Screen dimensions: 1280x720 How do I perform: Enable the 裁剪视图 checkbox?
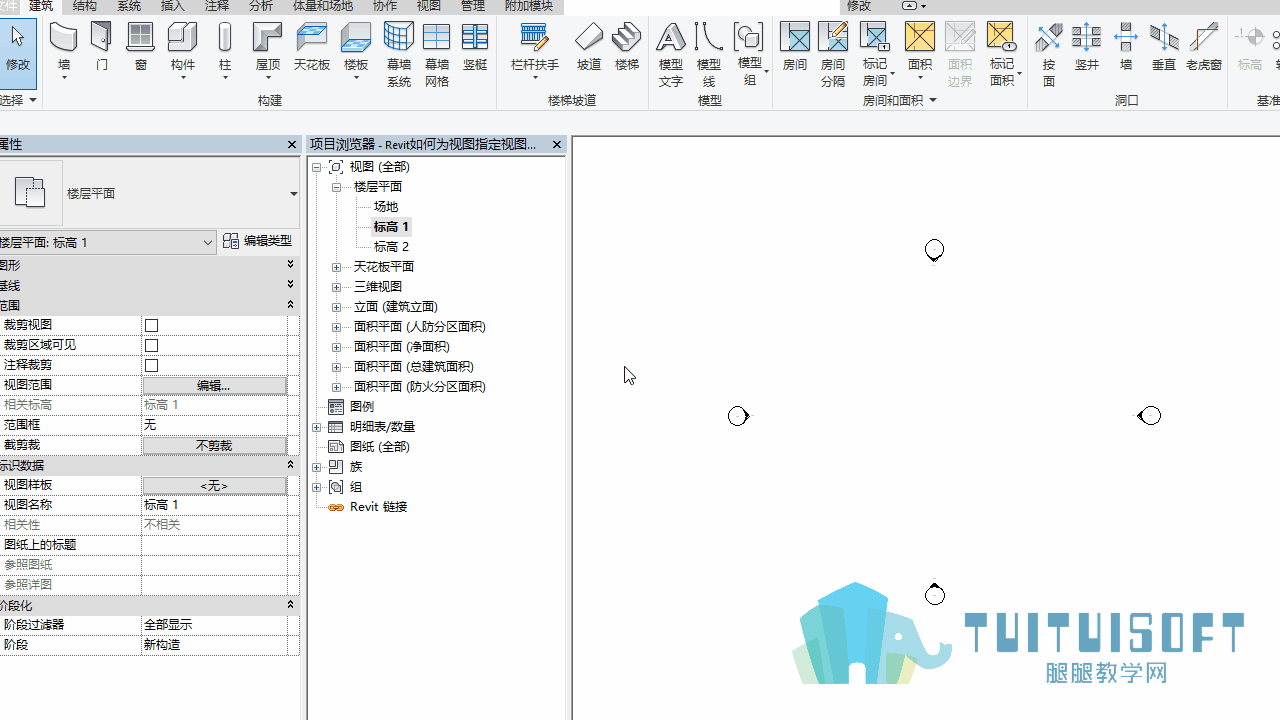pyautogui.click(x=152, y=326)
